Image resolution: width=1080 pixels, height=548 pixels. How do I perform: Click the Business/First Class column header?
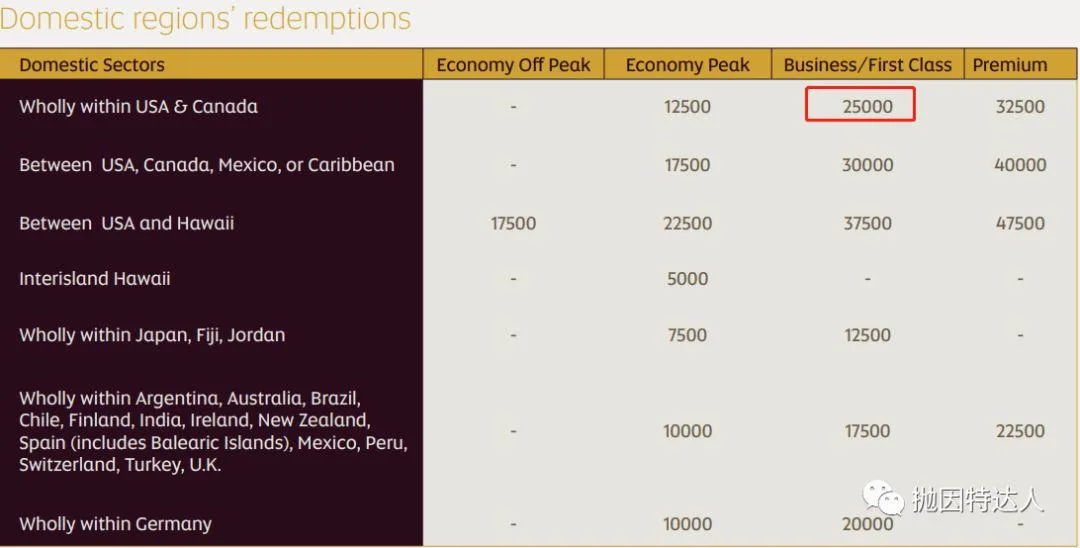click(x=867, y=65)
